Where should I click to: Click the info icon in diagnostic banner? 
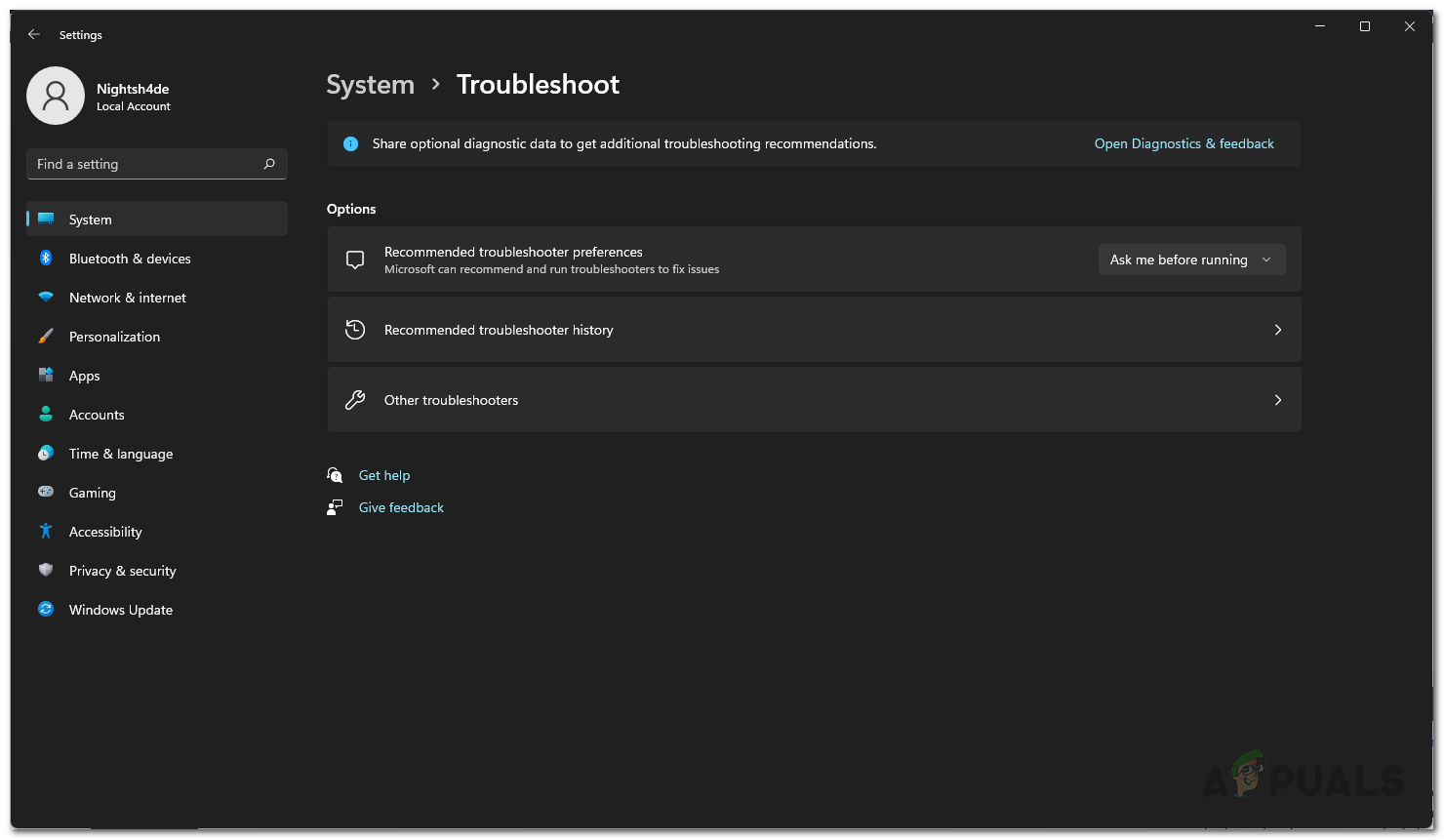tap(351, 143)
